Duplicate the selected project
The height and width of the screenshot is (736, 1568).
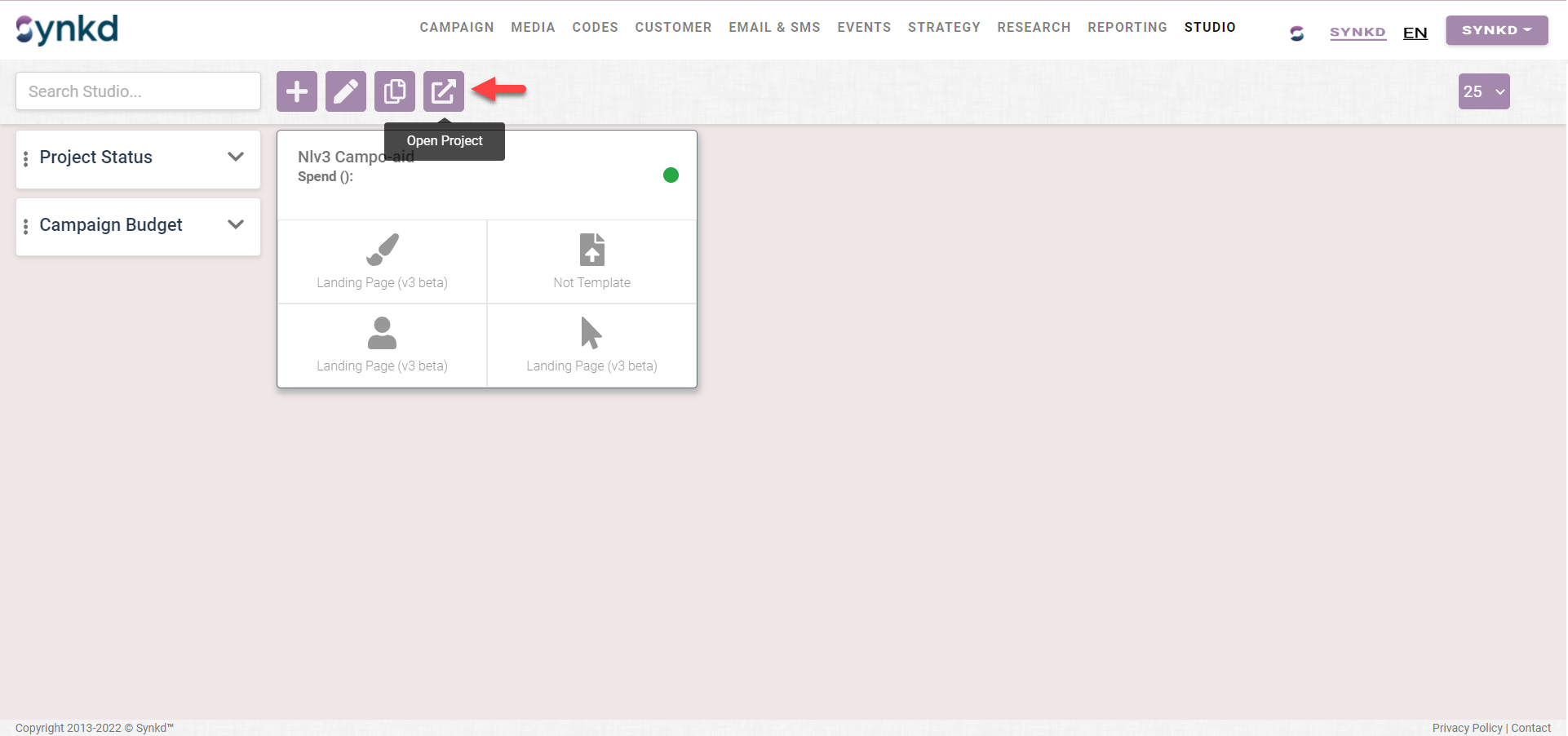(394, 91)
